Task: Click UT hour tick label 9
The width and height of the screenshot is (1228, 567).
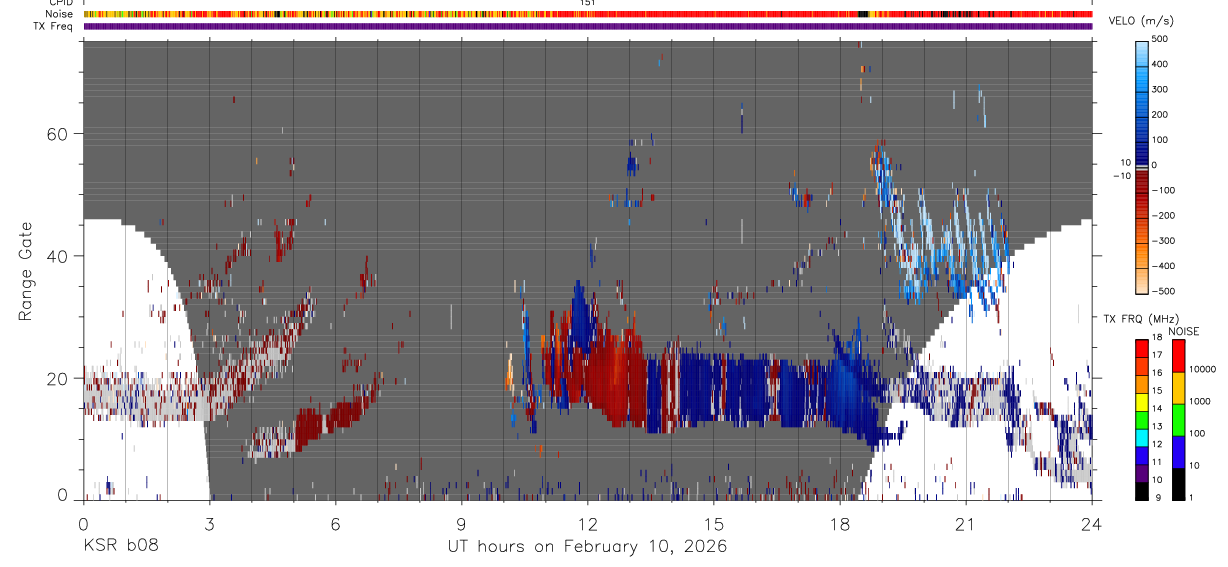Action: click(462, 523)
